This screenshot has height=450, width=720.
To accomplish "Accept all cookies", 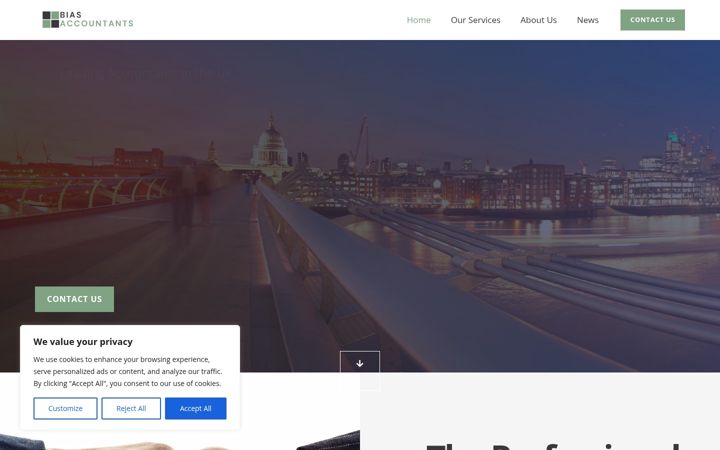I will coord(196,408).
